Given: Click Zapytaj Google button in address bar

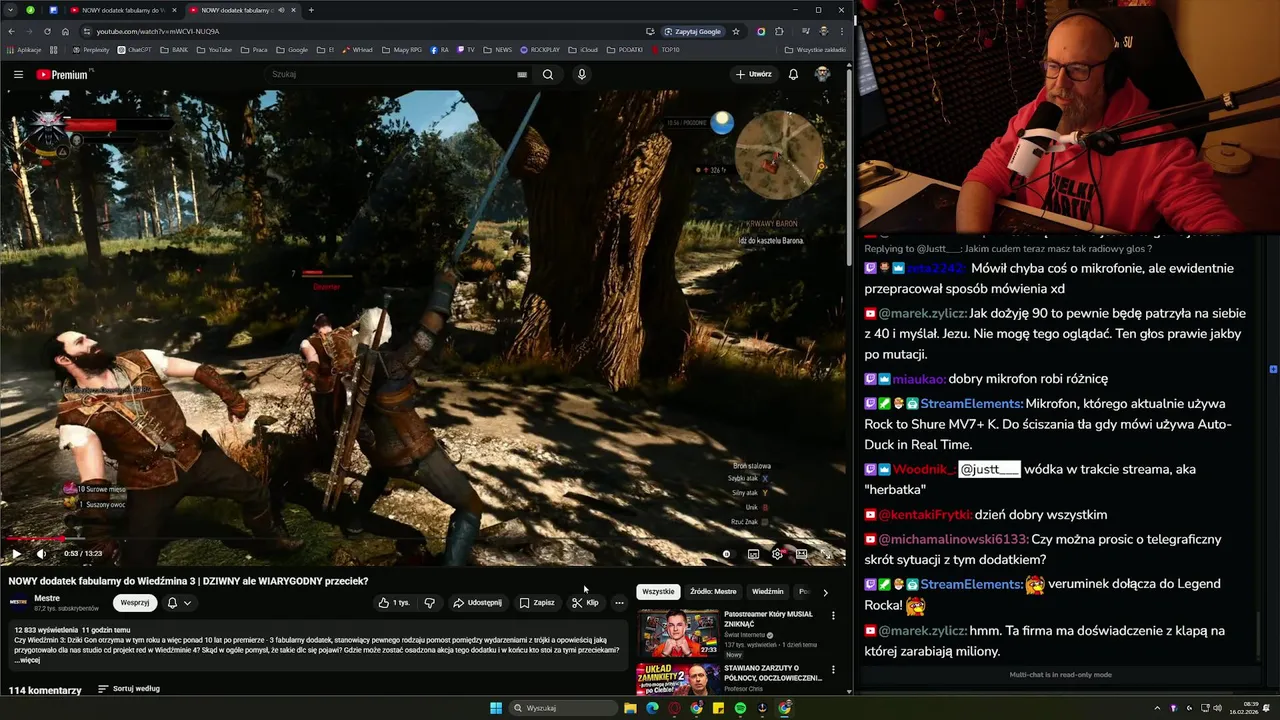Looking at the screenshot, I should 694,31.
